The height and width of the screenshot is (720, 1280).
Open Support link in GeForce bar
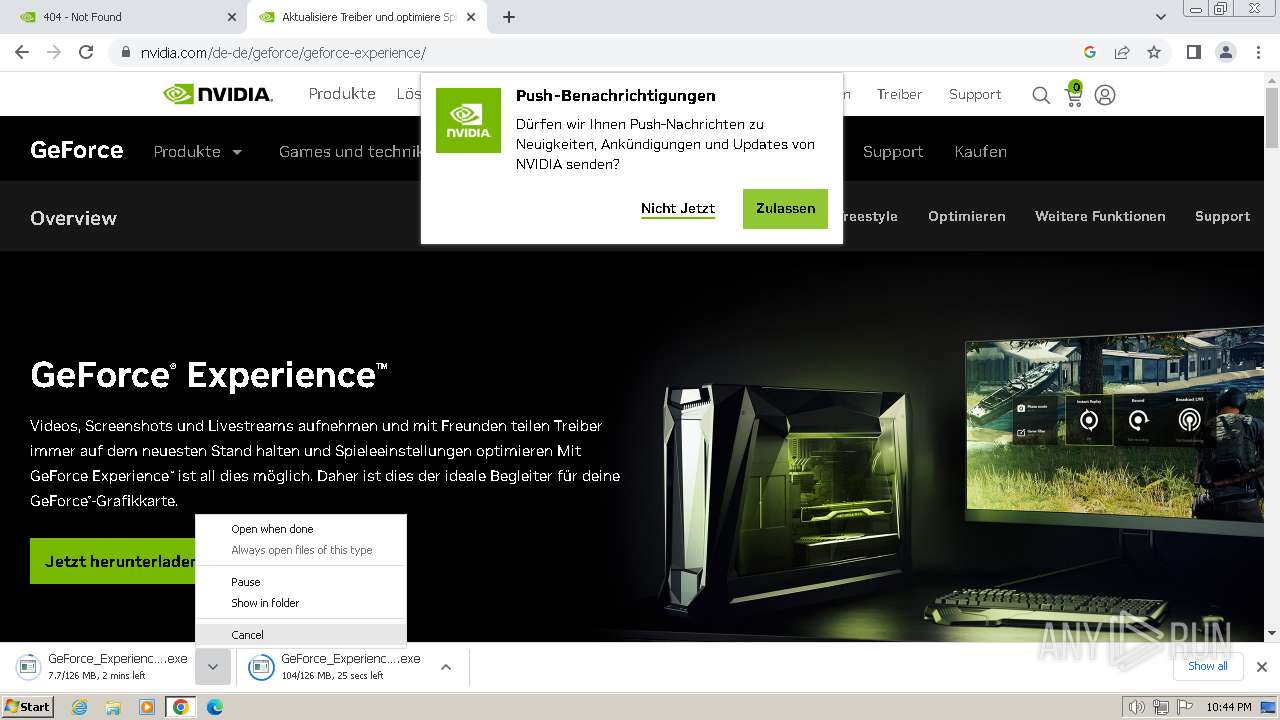coord(893,152)
